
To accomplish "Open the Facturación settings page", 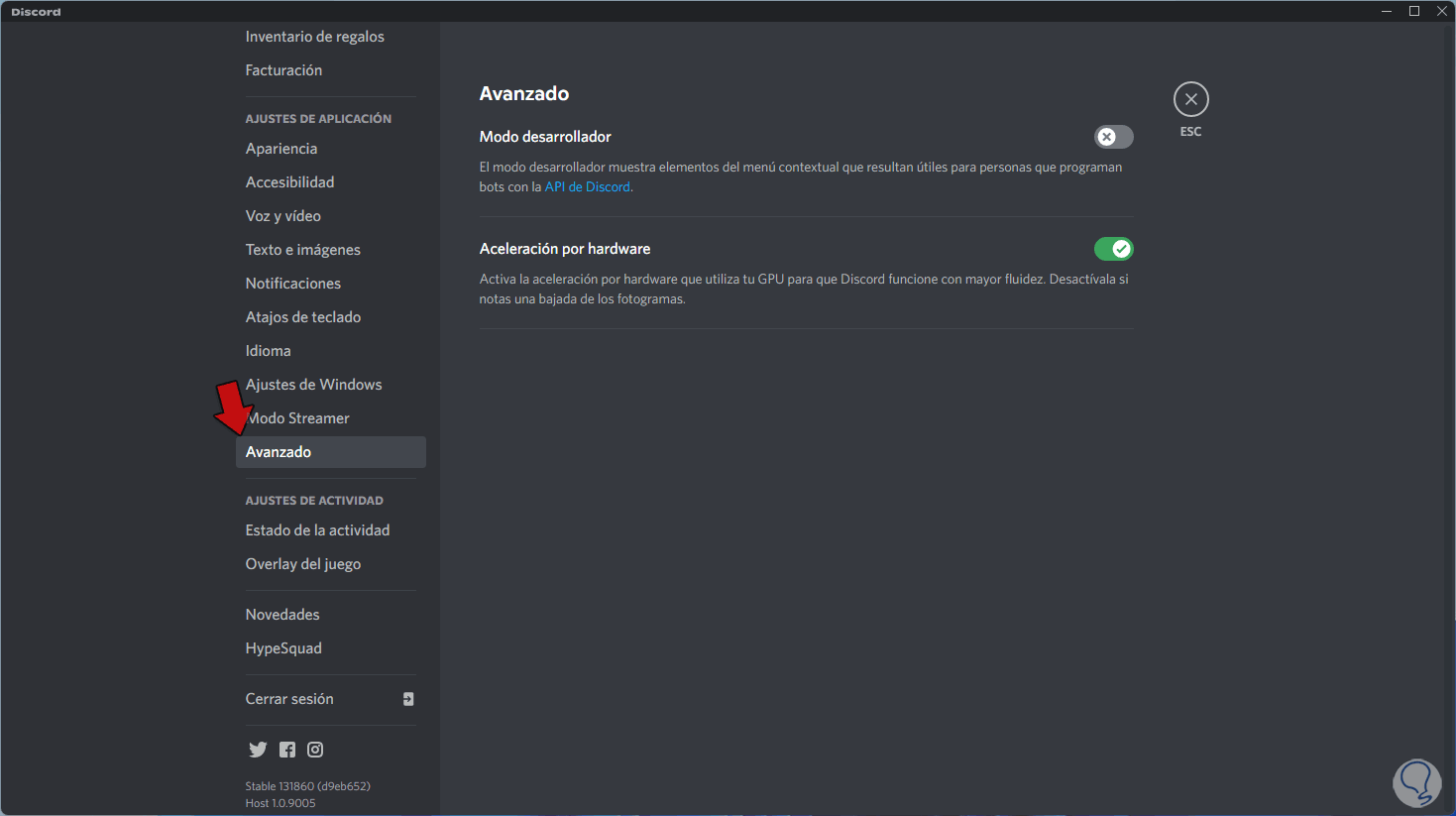I will (x=283, y=70).
